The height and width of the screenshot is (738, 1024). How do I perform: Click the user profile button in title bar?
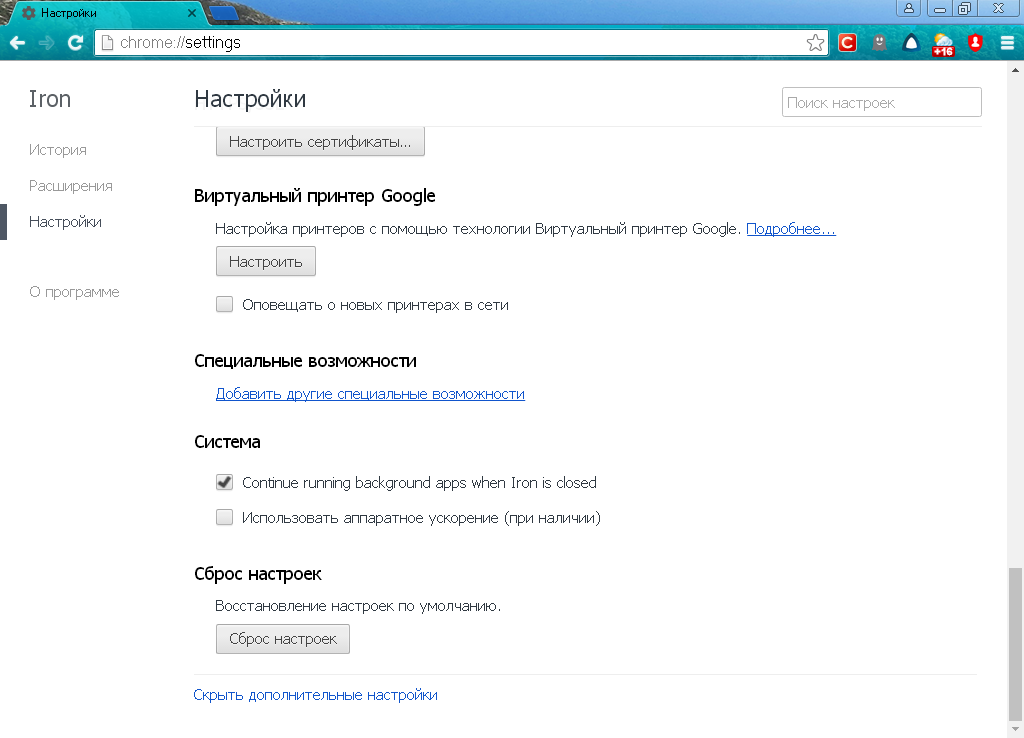point(908,8)
